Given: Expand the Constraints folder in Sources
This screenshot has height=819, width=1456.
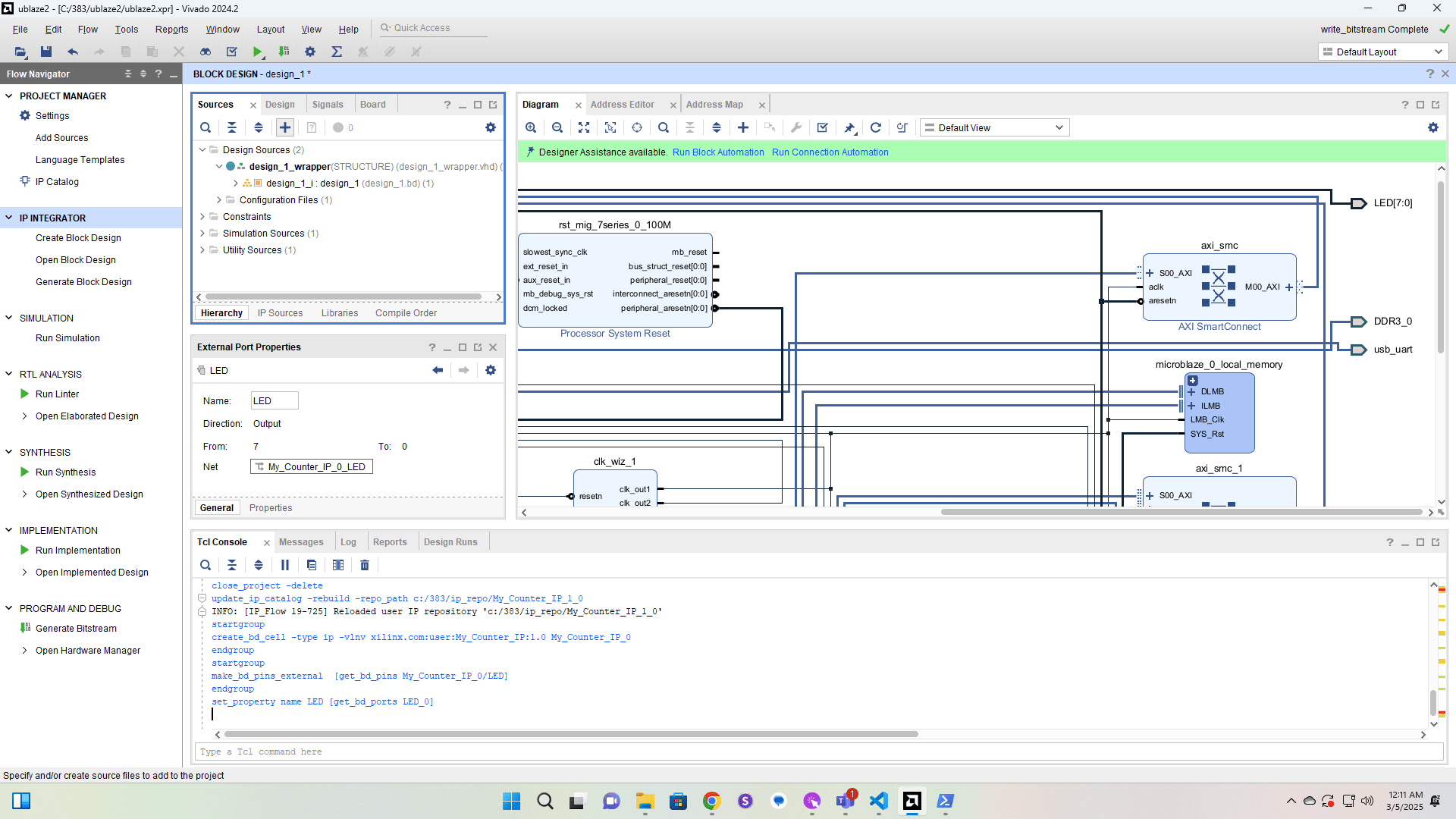Looking at the screenshot, I should point(202,216).
